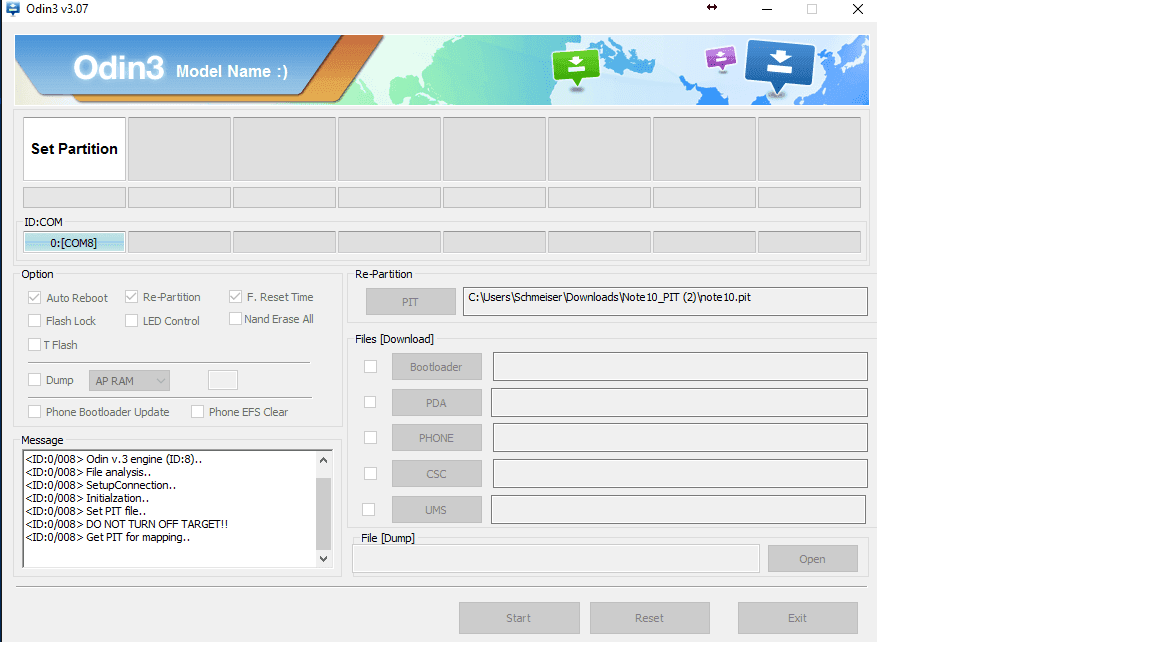Screen dimensions: 1152x648
Task: Enable the Flash Lock option
Action: click(35, 320)
